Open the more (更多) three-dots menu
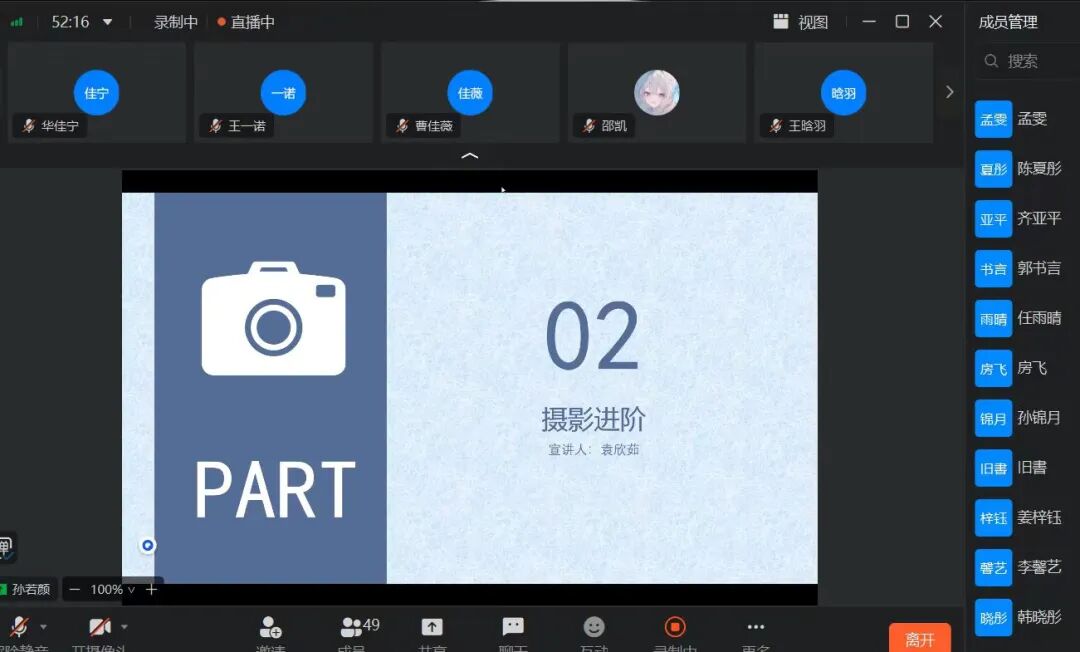Image resolution: width=1080 pixels, height=652 pixels. click(x=756, y=627)
